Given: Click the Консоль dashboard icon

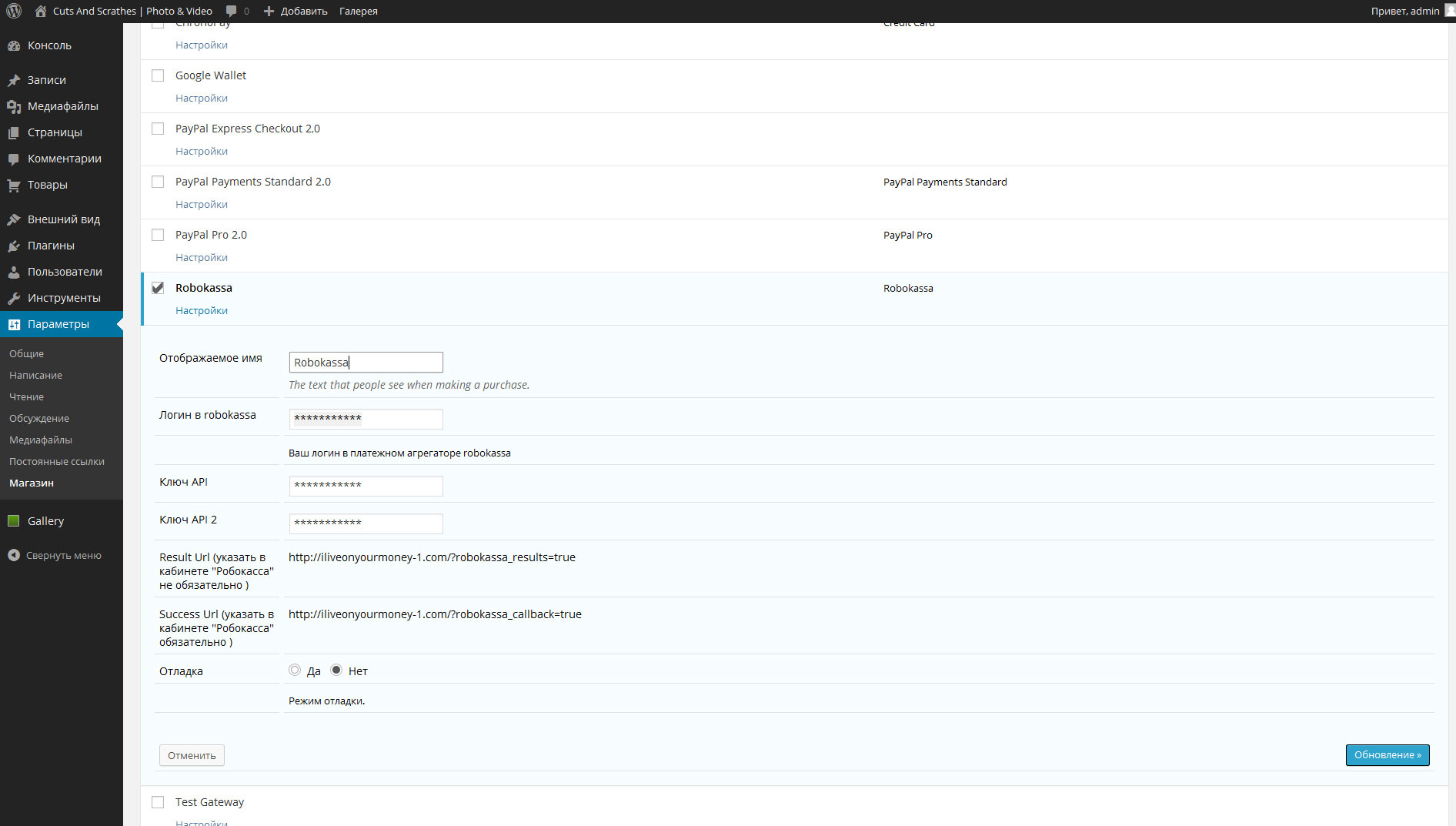Looking at the screenshot, I should (14, 45).
